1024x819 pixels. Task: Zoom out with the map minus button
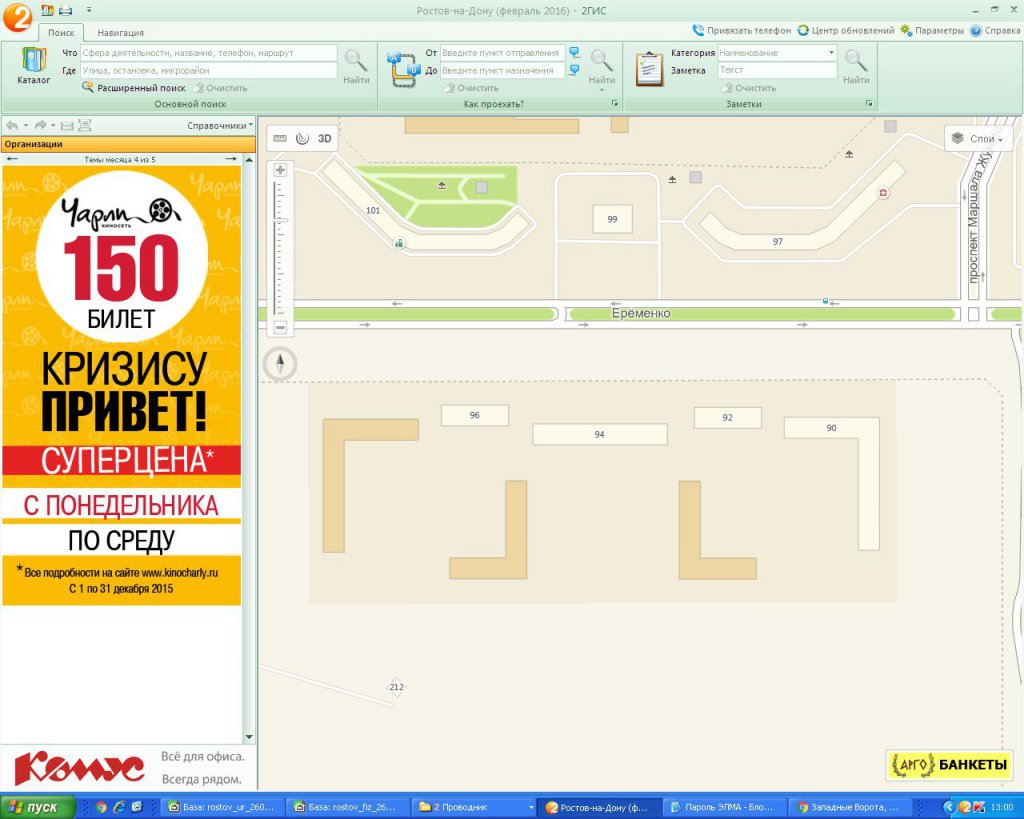280,327
